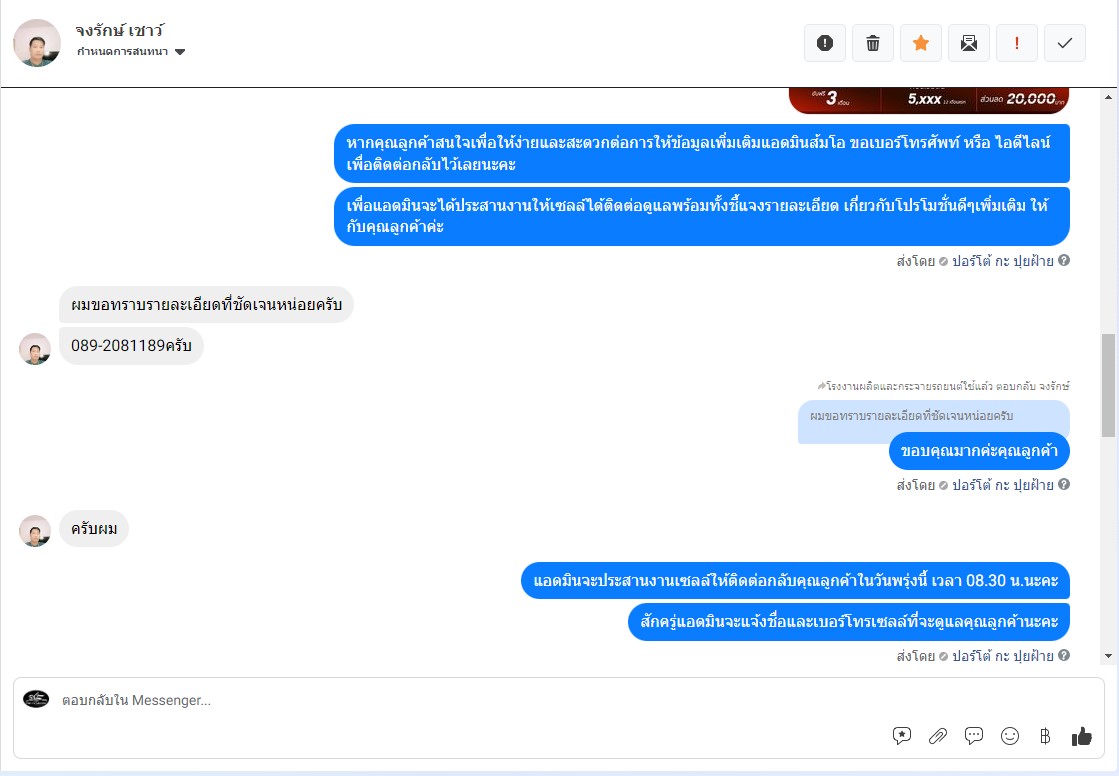Image resolution: width=1119 pixels, height=776 pixels.
Task: Click the scroll-down arrow of chat scrollbar
Action: point(1108,656)
